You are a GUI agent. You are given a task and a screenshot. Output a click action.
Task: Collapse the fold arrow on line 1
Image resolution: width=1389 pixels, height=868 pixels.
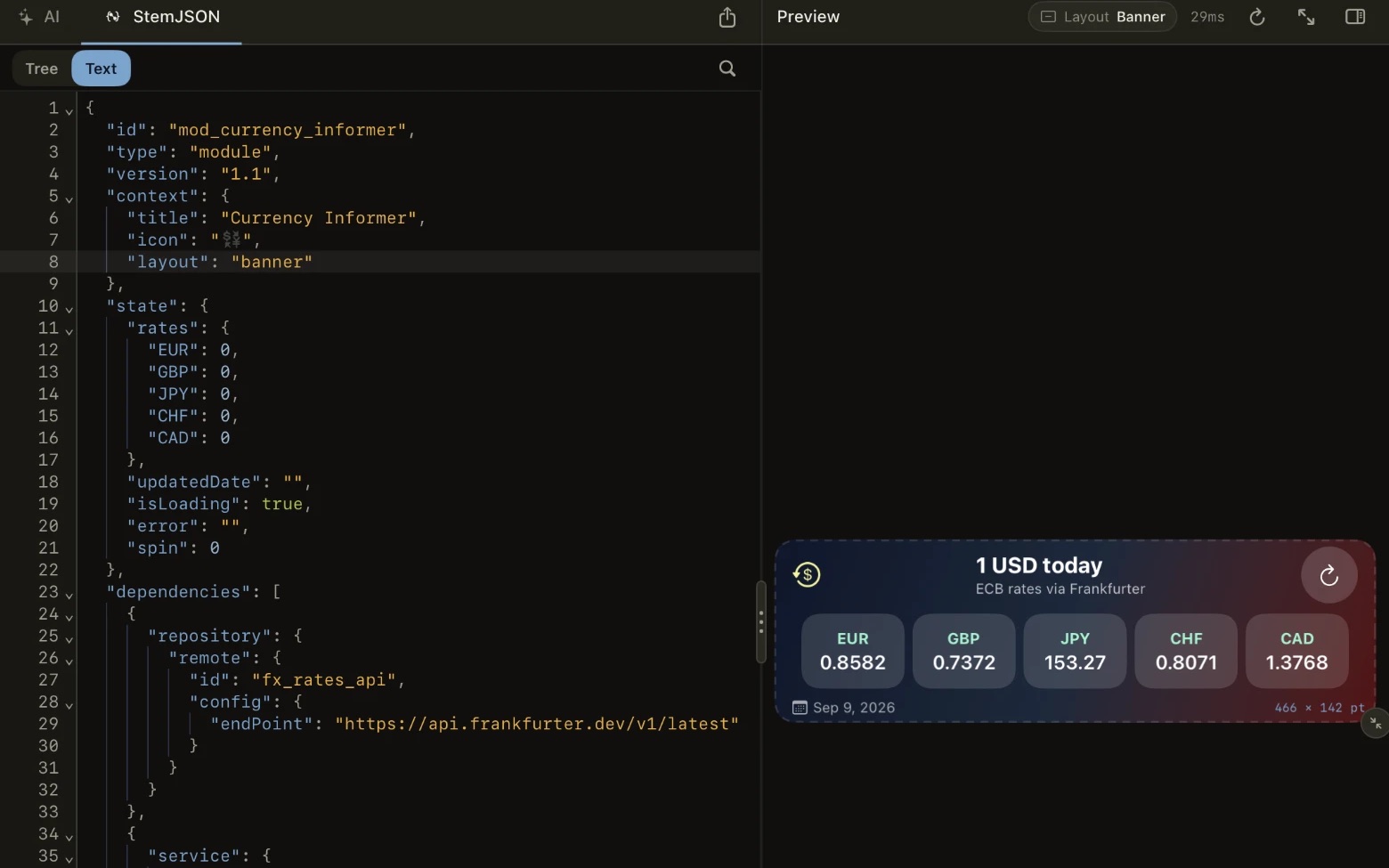[x=69, y=111]
